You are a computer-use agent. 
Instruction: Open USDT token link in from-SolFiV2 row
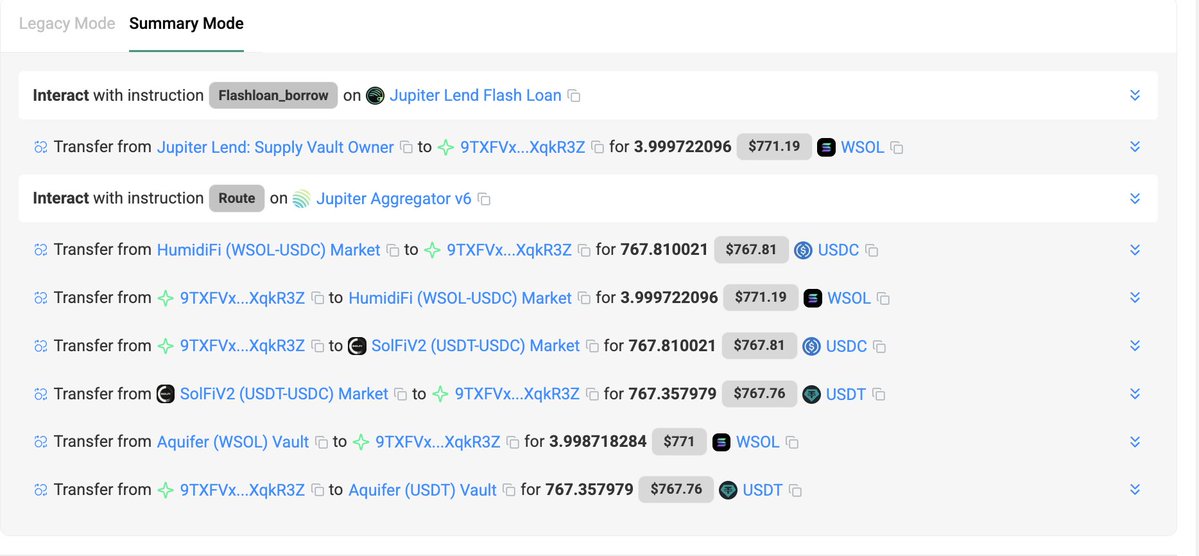[846, 394]
